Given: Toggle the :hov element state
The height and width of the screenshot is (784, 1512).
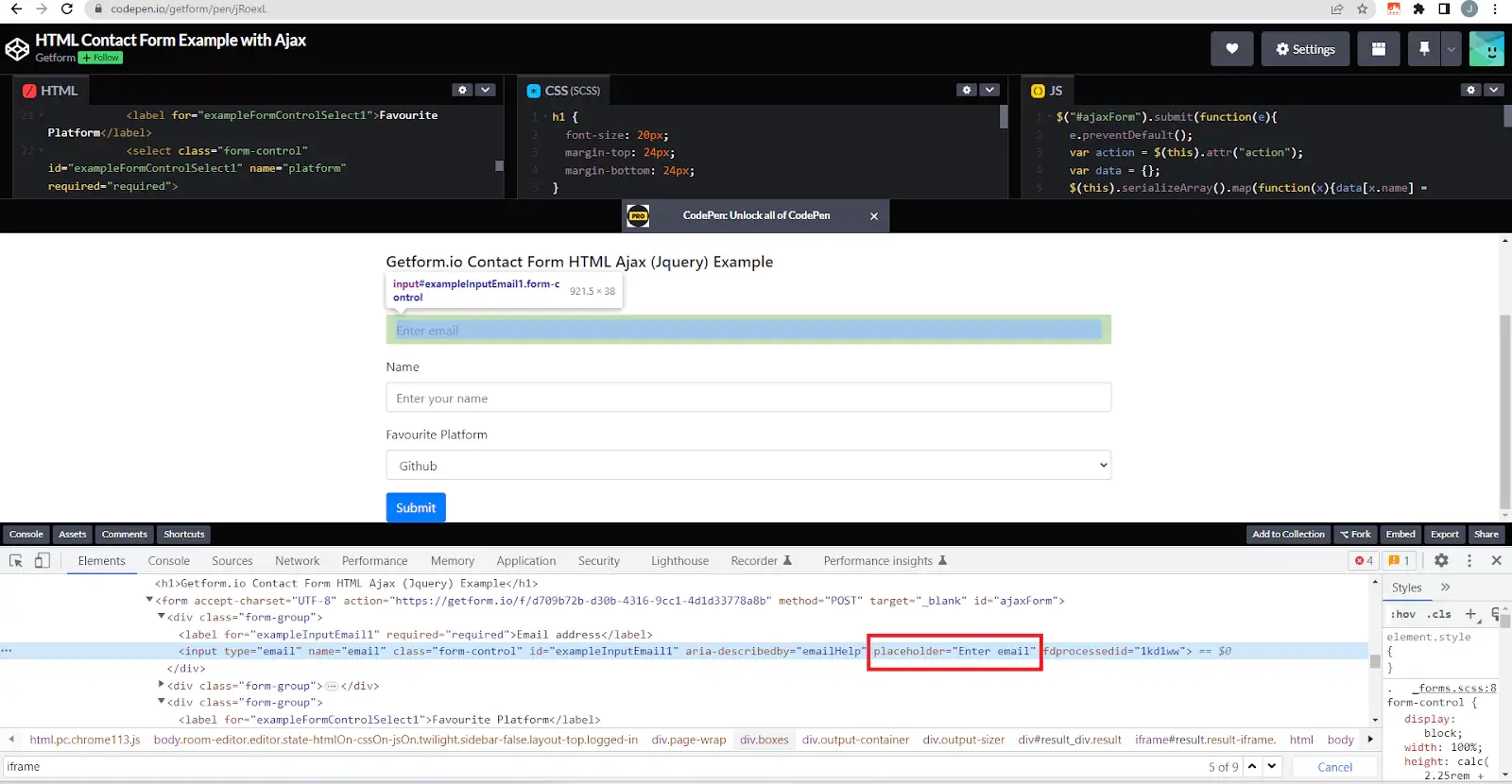Looking at the screenshot, I should [1402, 614].
